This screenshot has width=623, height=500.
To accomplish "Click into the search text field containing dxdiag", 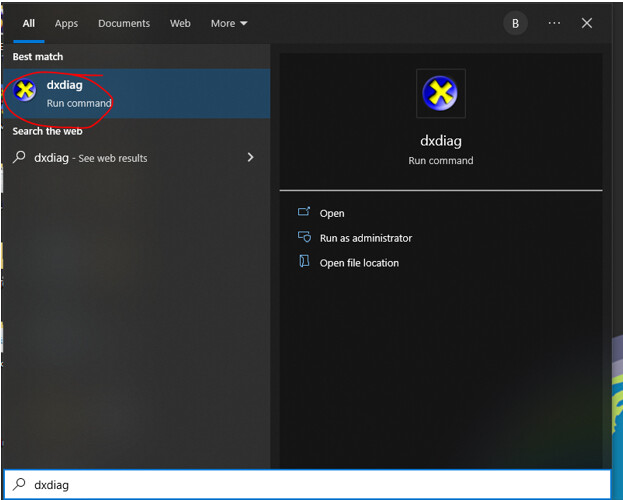I will (300, 485).
